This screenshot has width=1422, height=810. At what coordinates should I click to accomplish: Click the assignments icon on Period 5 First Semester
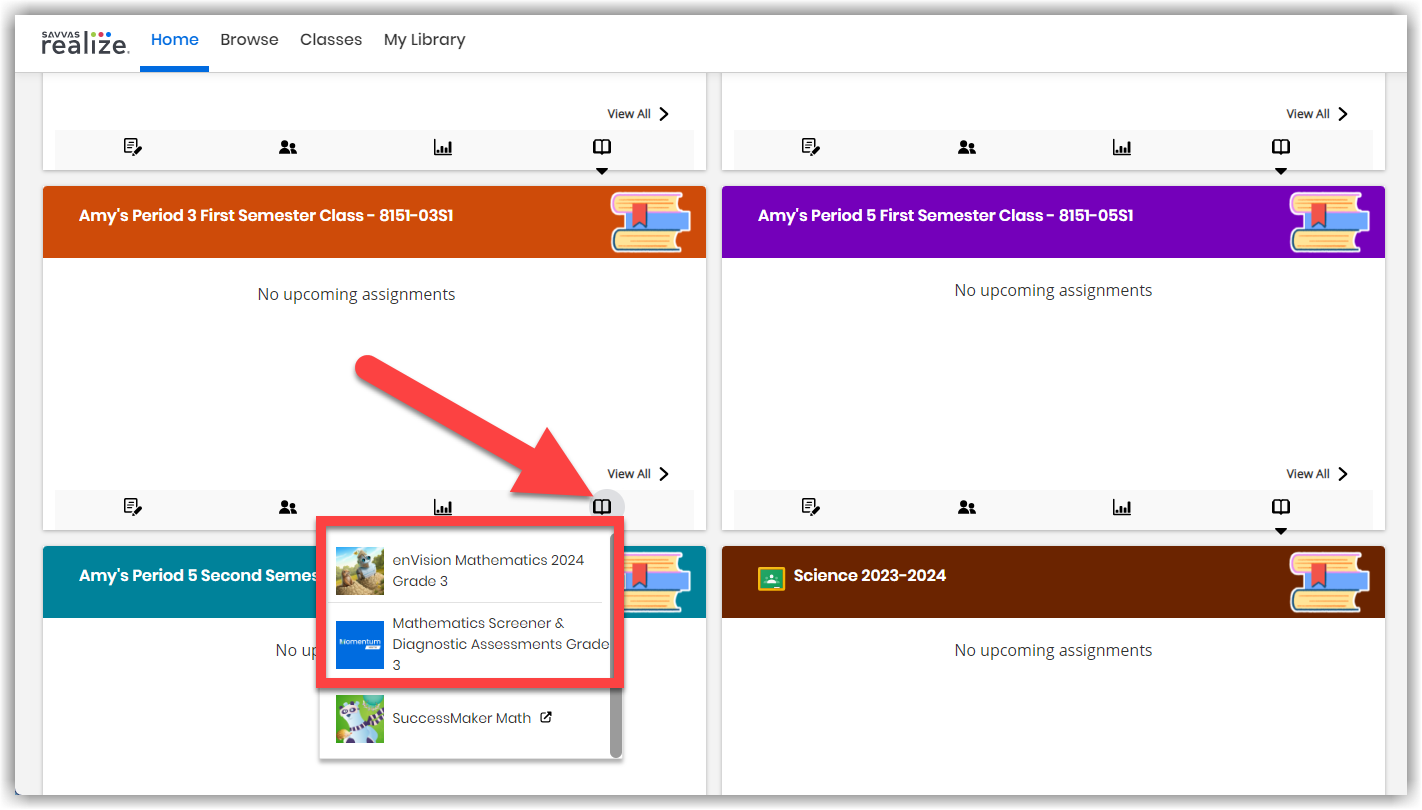coord(811,507)
